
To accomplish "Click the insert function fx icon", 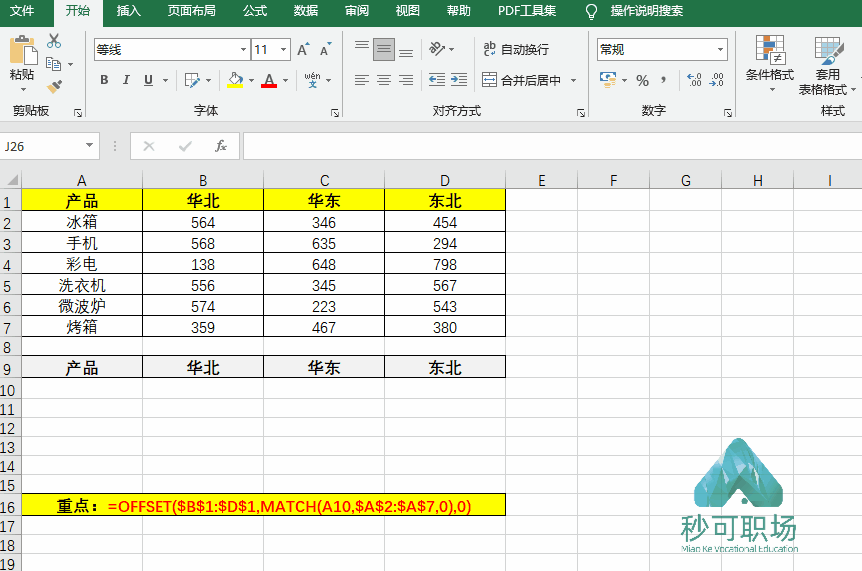I will pos(220,146).
